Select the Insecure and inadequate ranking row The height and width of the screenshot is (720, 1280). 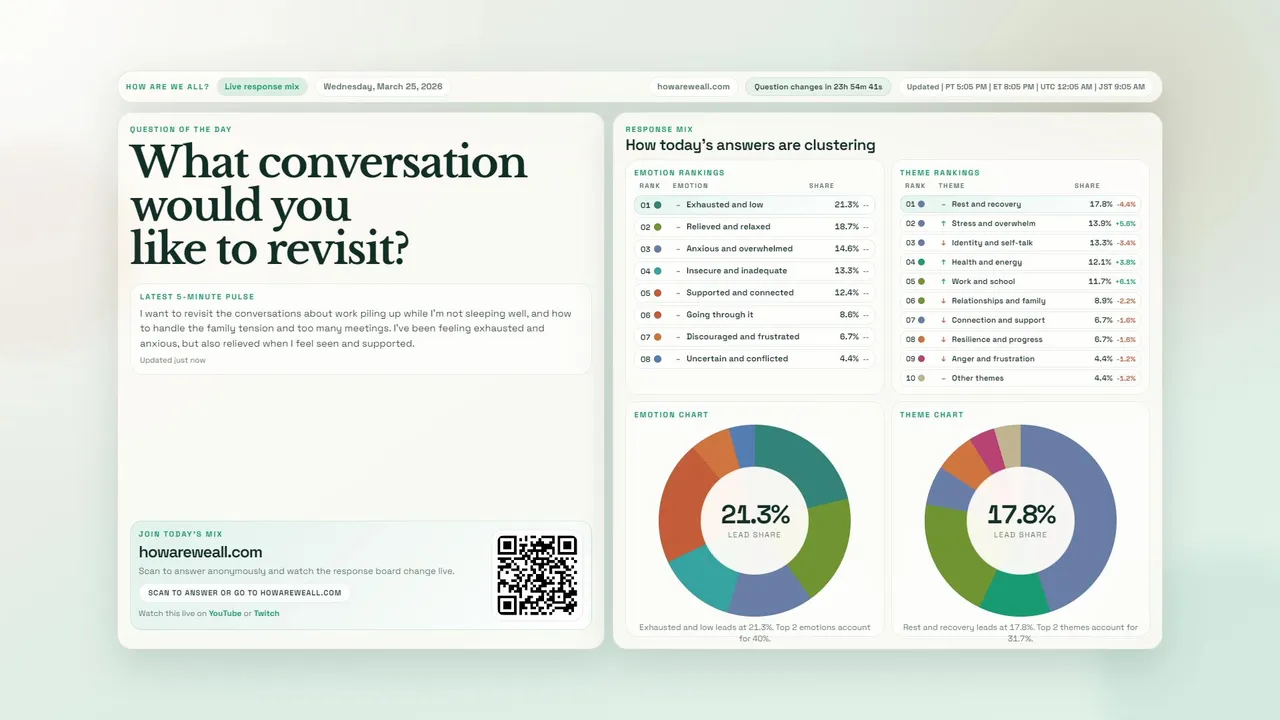coord(755,271)
